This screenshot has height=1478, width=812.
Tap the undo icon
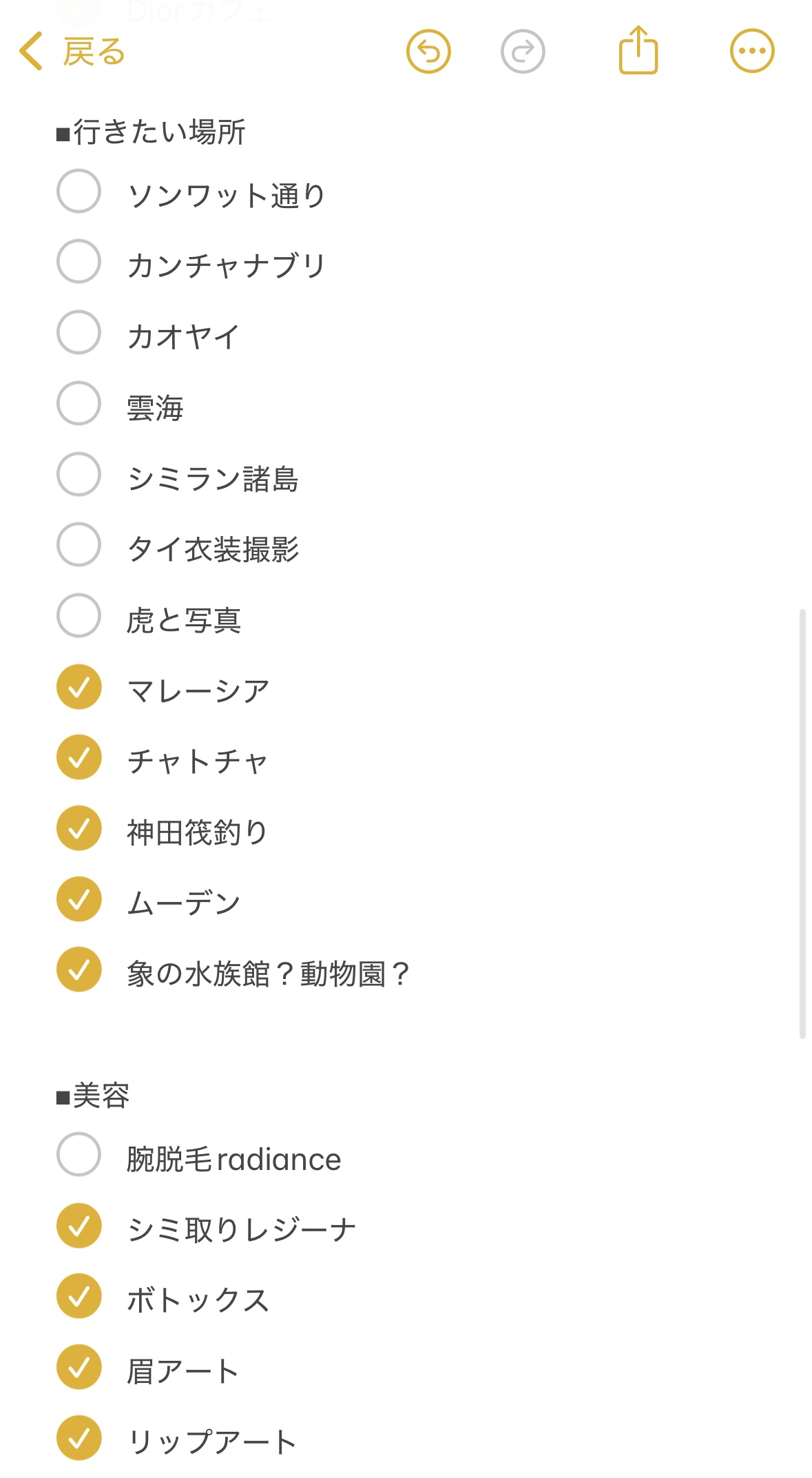click(428, 51)
